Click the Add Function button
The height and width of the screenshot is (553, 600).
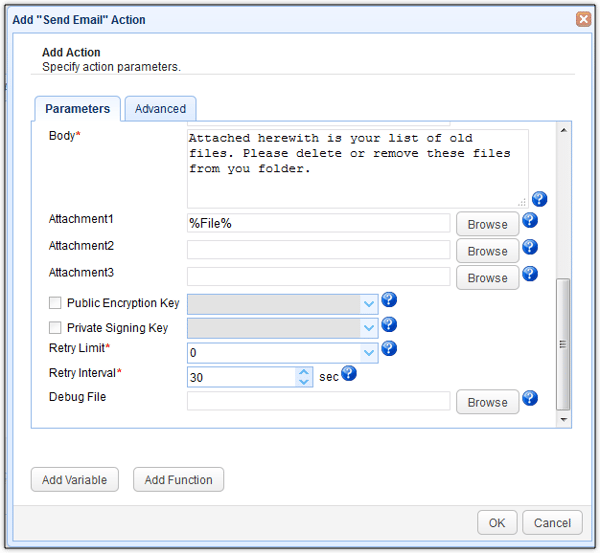[178, 480]
